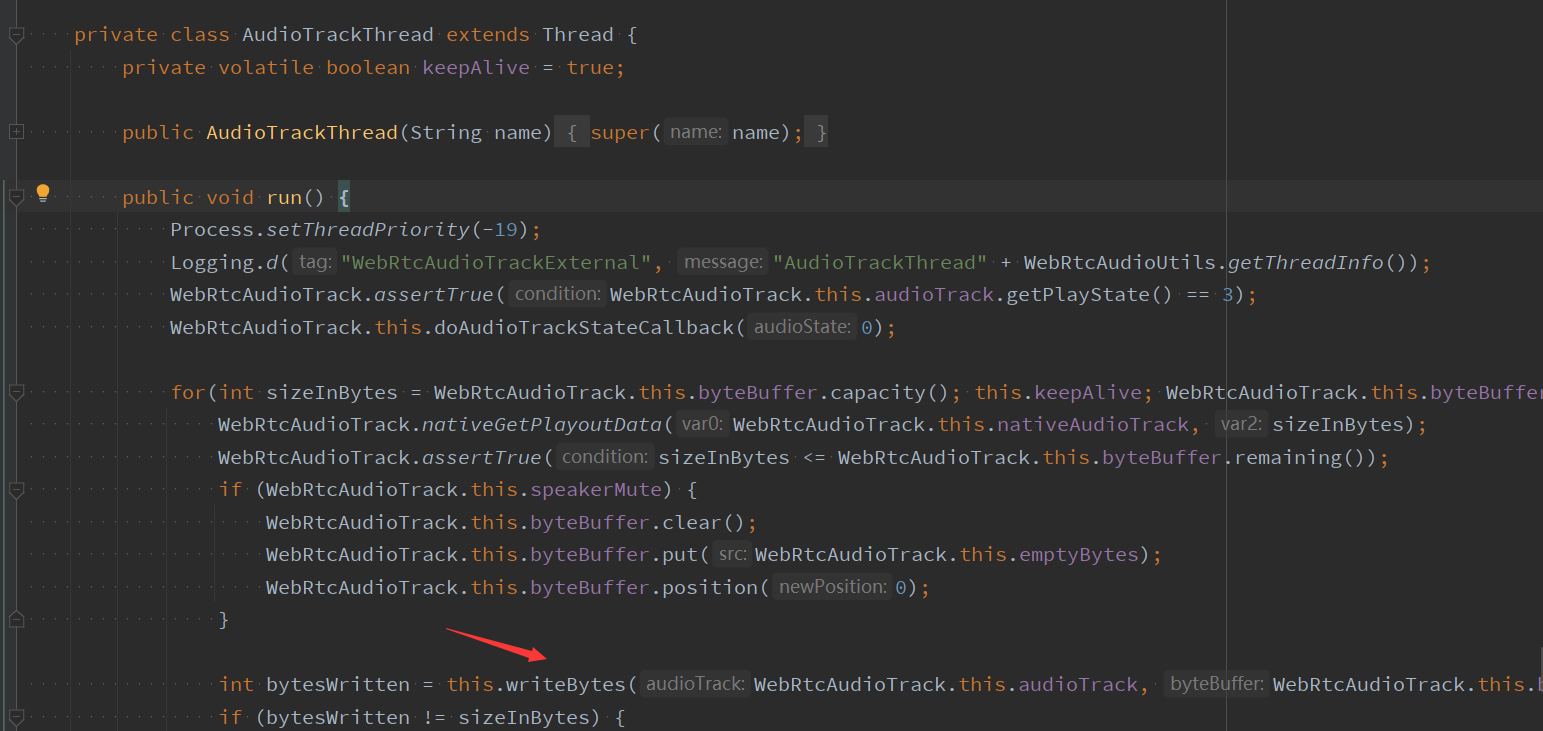This screenshot has width=1543, height=731.
Task: Click the 'true' literal in keepAlive line
Action: coord(591,67)
